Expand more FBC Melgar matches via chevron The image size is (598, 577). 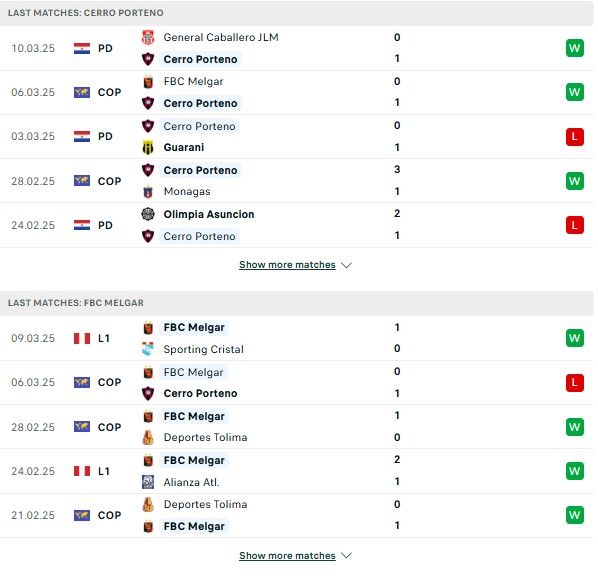click(346, 555)
